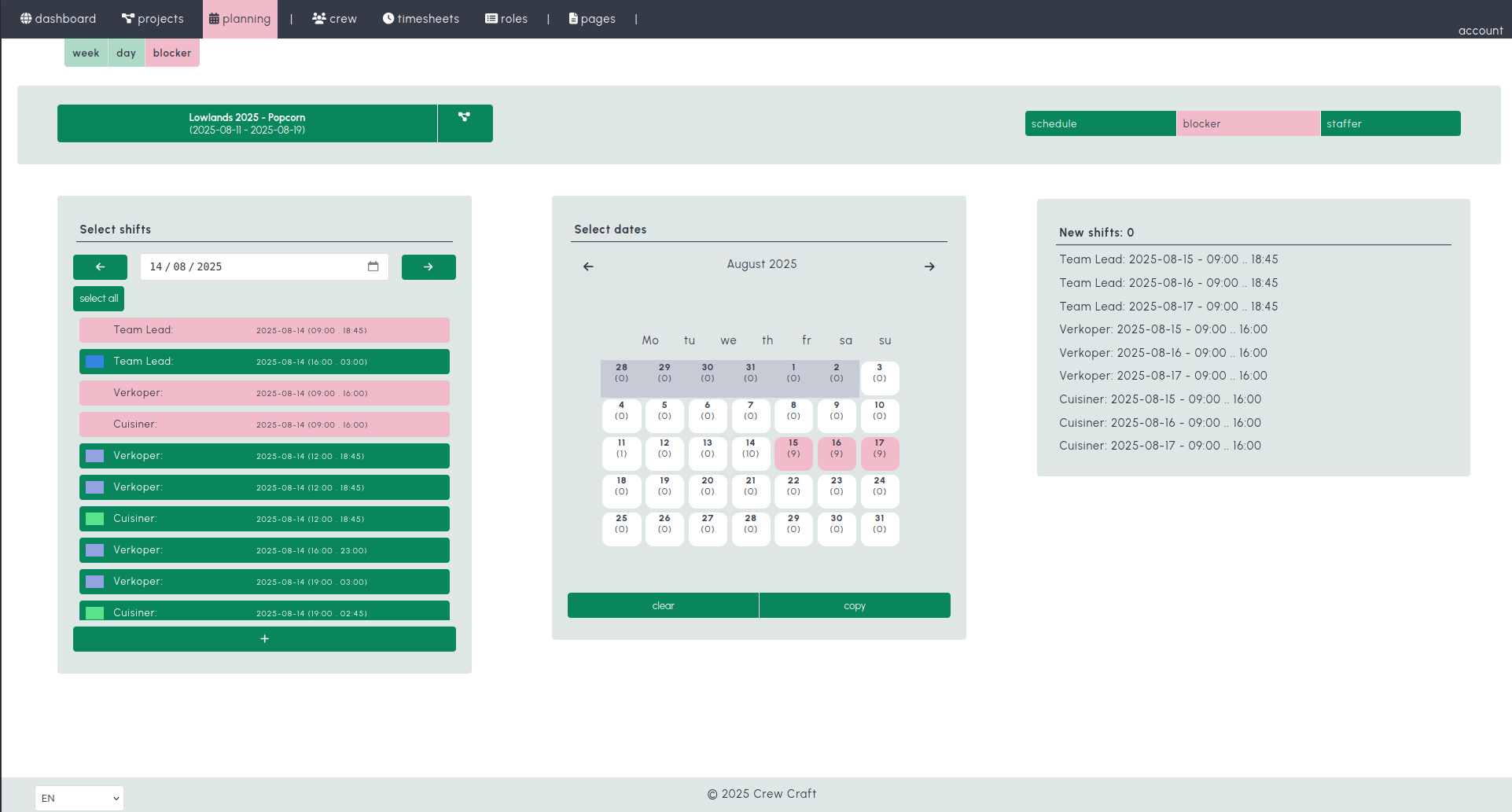Toggle the schedule view button
1512x812 pixels.
coord(1099,123)
